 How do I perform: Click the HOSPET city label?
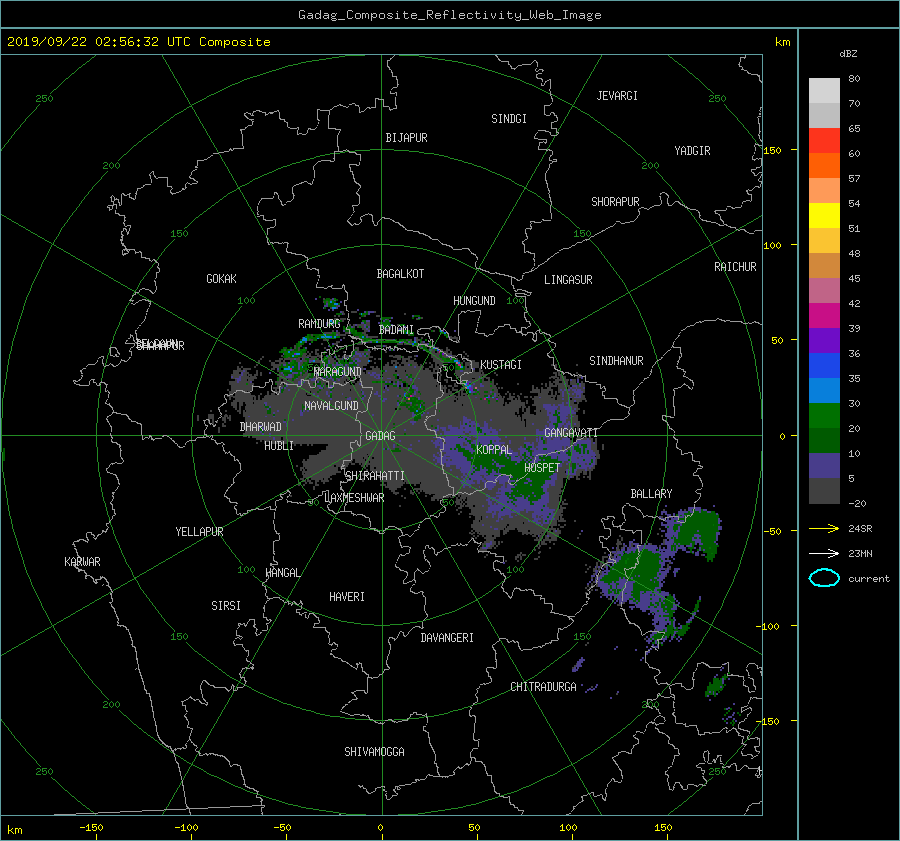[542, 468]
